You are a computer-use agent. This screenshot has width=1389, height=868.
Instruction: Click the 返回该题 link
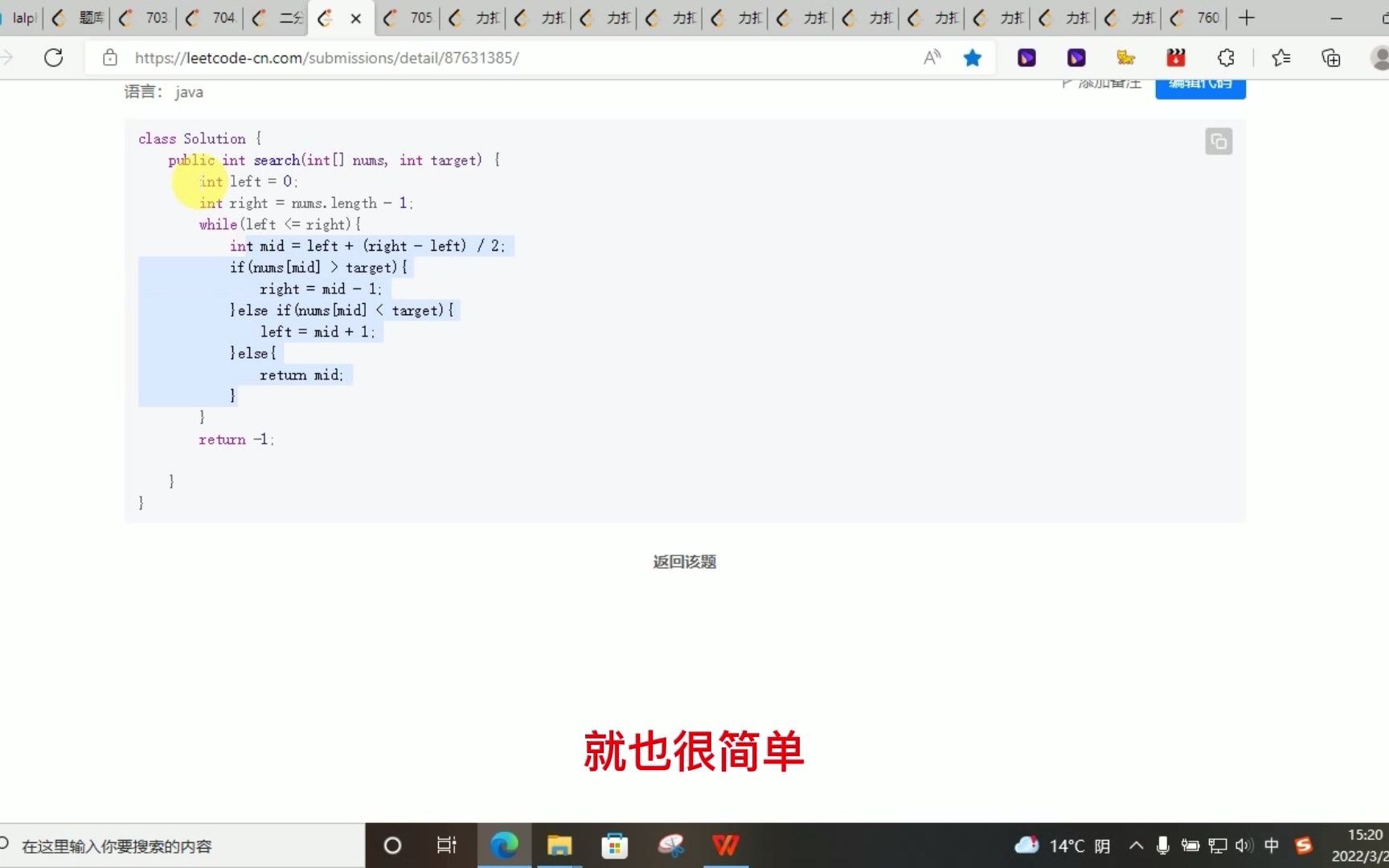[683, 562]
